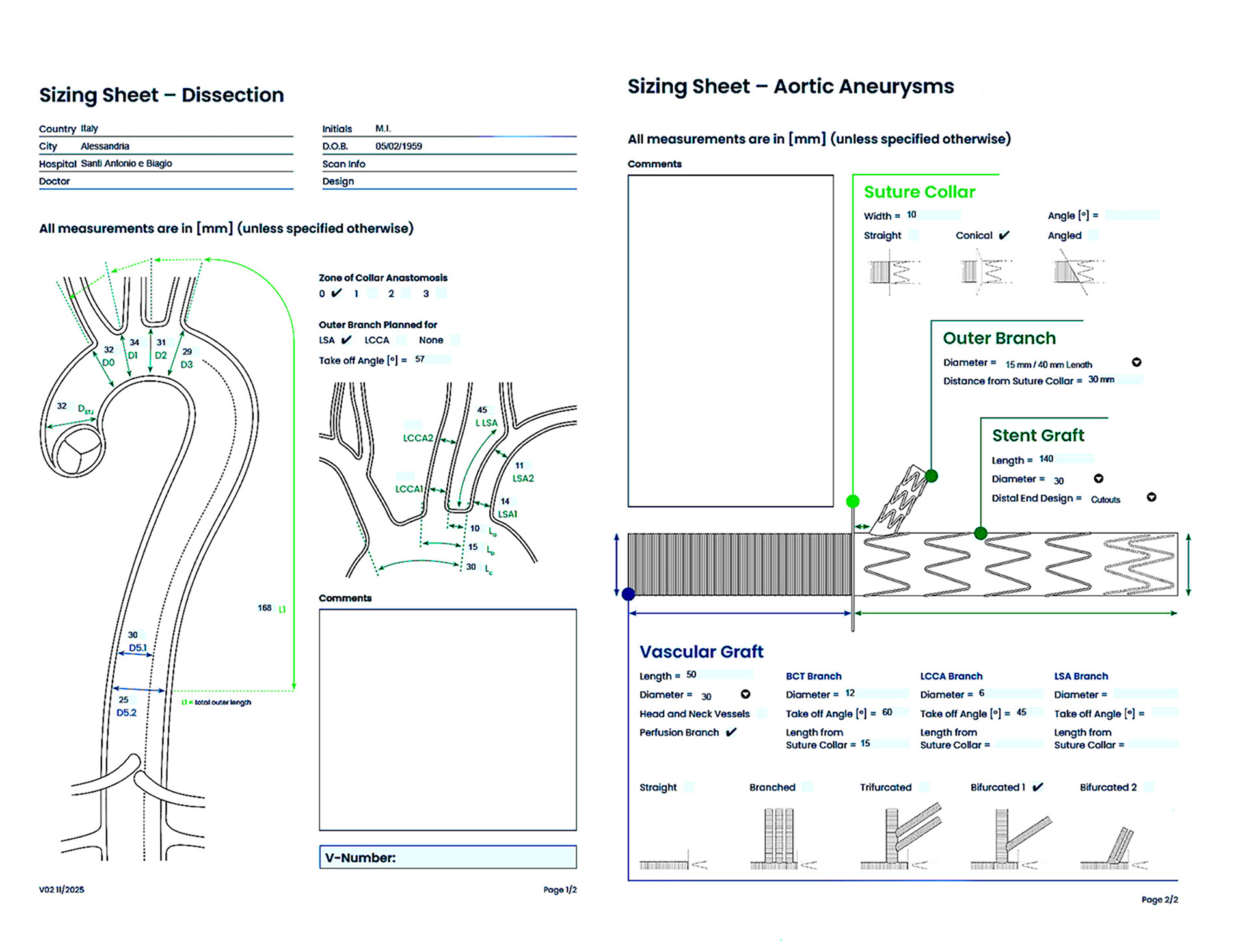The width and height of the screenshot is (1249, 952).
Task: Click the Aortic Aneurysms Comments box
Action: coord(731,341)
